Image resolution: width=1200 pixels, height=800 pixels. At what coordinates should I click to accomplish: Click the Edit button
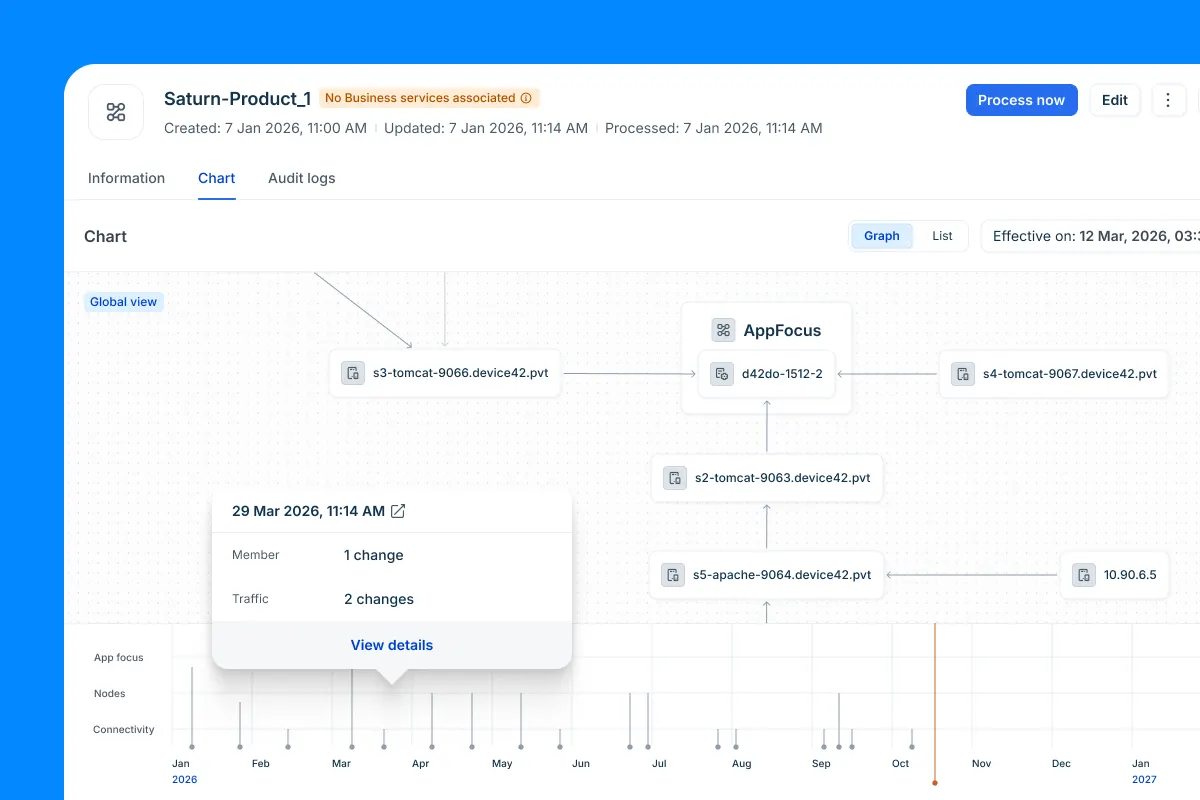point(1115,100)
